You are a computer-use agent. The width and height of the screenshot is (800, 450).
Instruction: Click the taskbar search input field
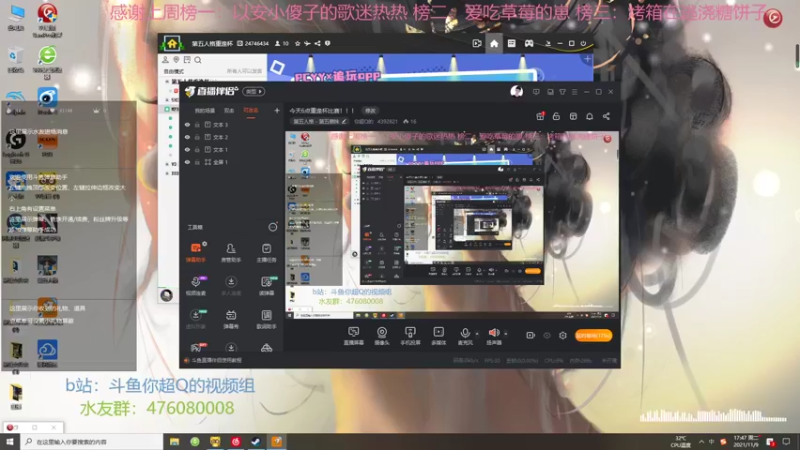pyautogui.click(x=91, y=441)
